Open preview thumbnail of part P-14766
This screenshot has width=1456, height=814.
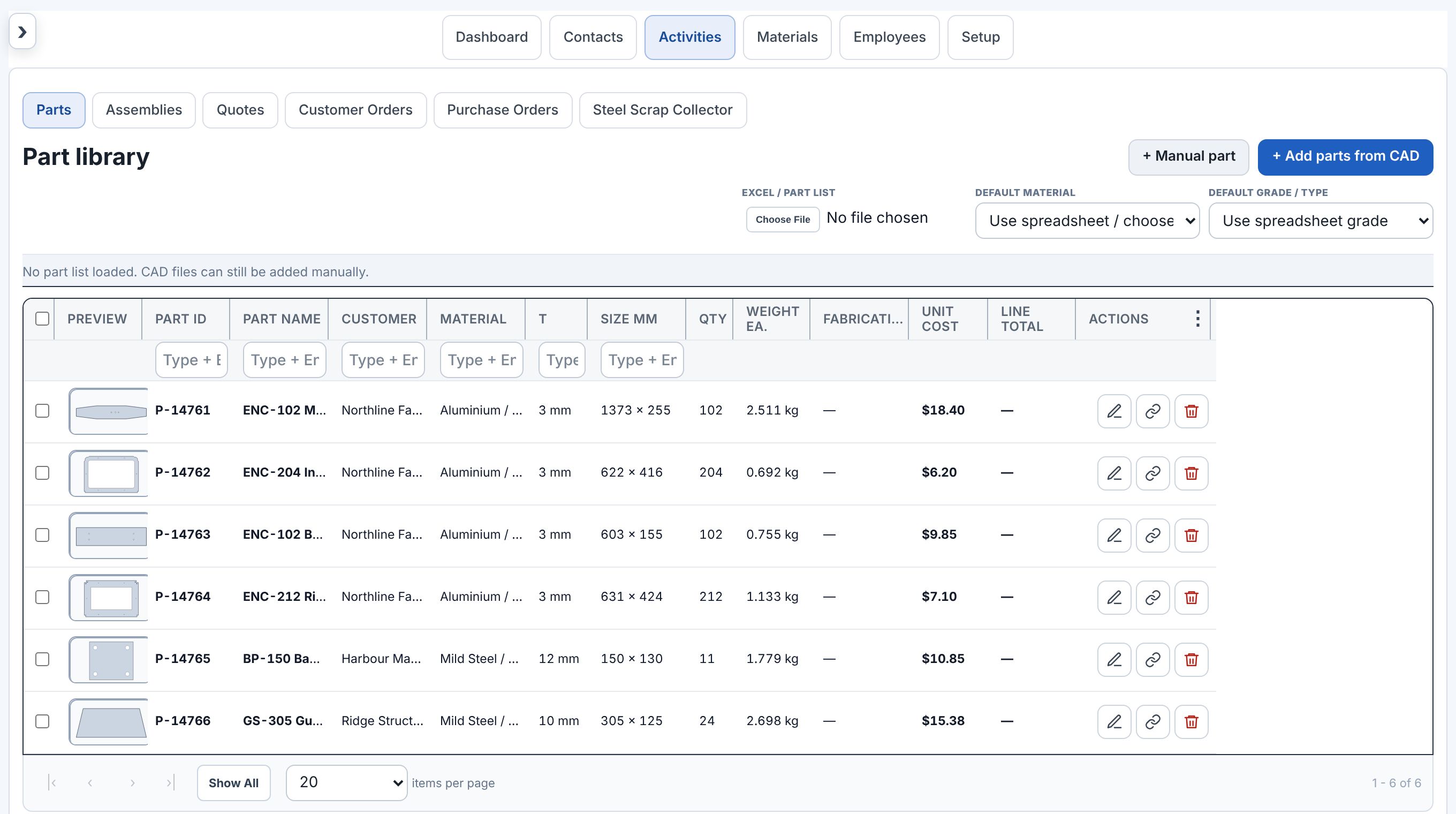tap(109, 722)
